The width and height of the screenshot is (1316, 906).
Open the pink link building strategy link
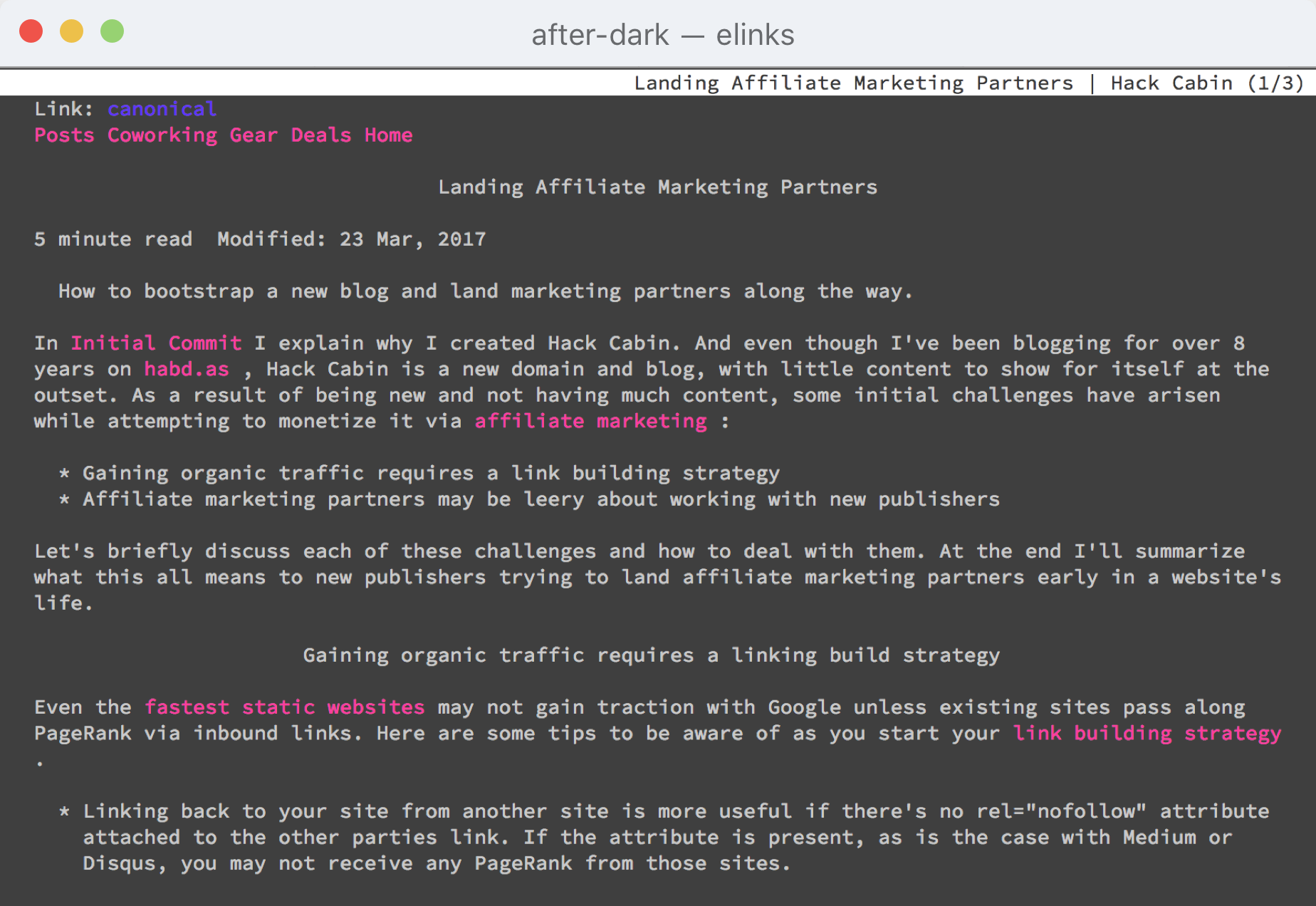pos(1147,734)
